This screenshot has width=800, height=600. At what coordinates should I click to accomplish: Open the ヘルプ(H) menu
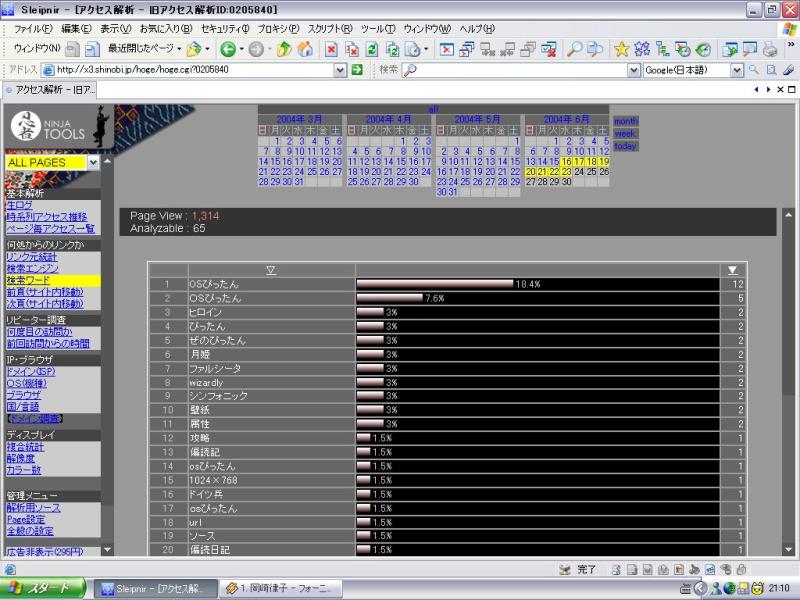(x=477, y=29)
